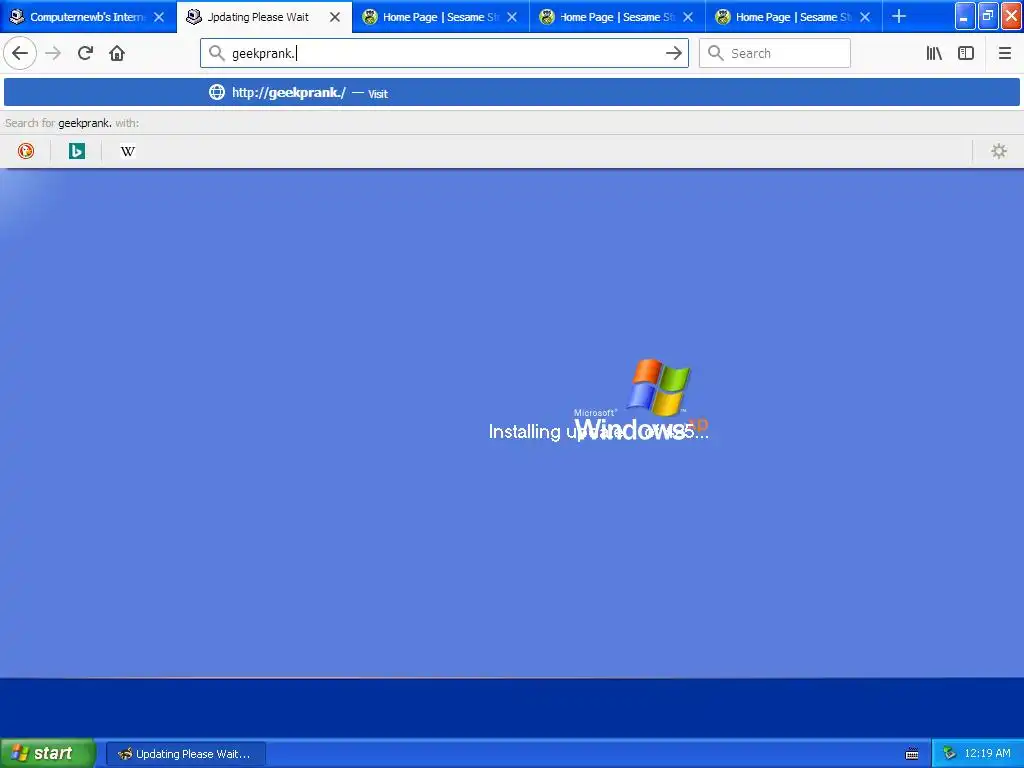
Task: Click the forward navigation arrow
Action: [x=53, y=53]
